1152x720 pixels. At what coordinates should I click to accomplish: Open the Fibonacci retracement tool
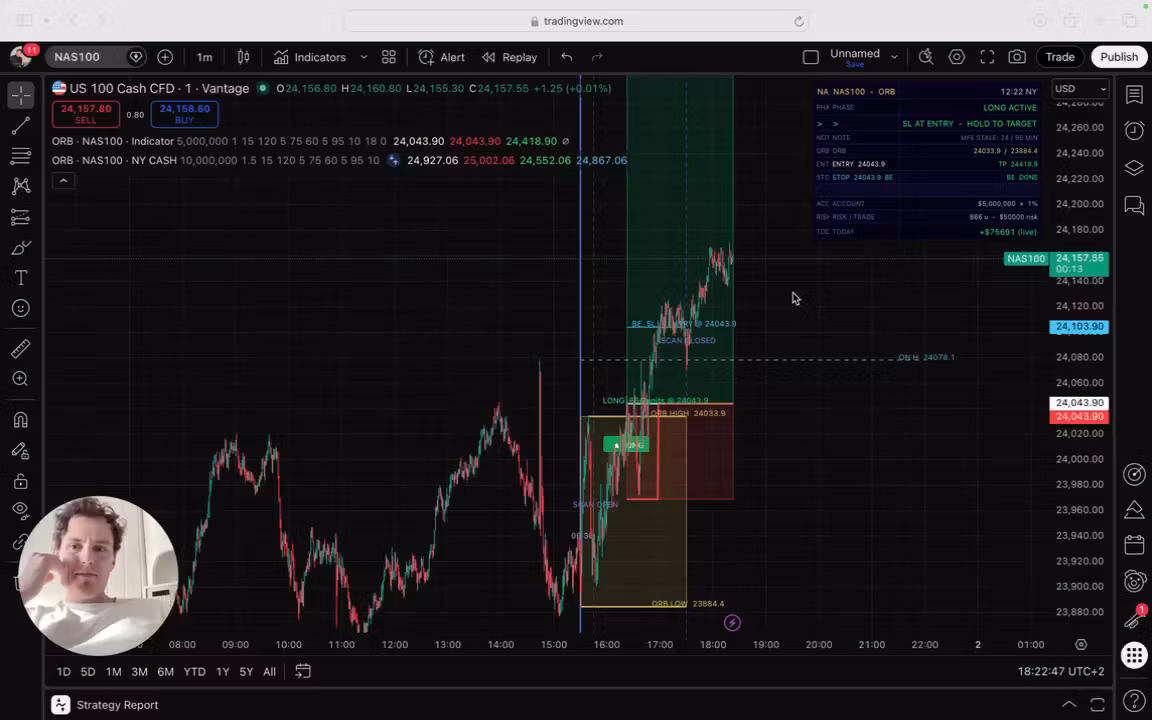[20, 156]
